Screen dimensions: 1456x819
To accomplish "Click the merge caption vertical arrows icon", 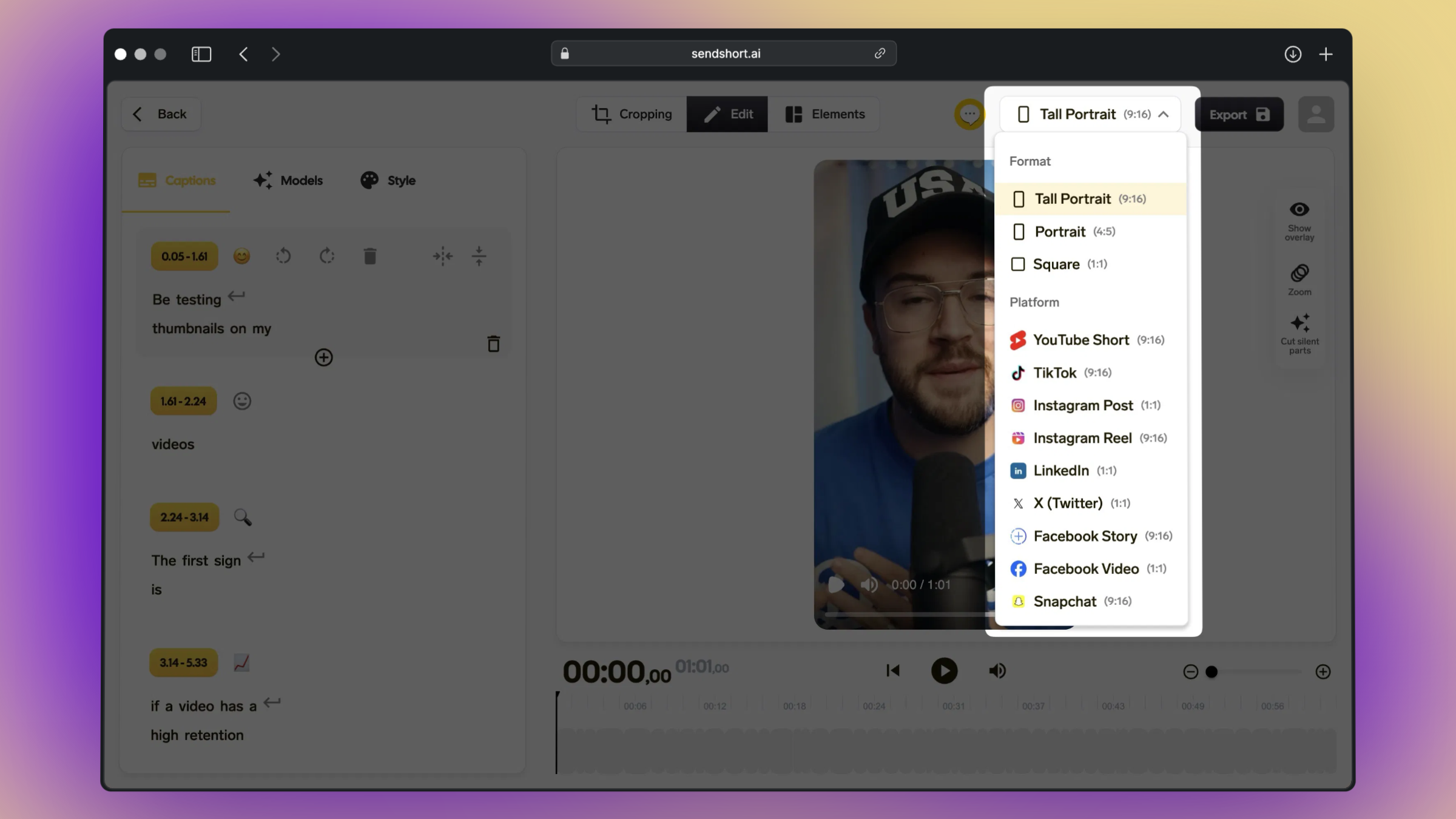I will point(479,256).
